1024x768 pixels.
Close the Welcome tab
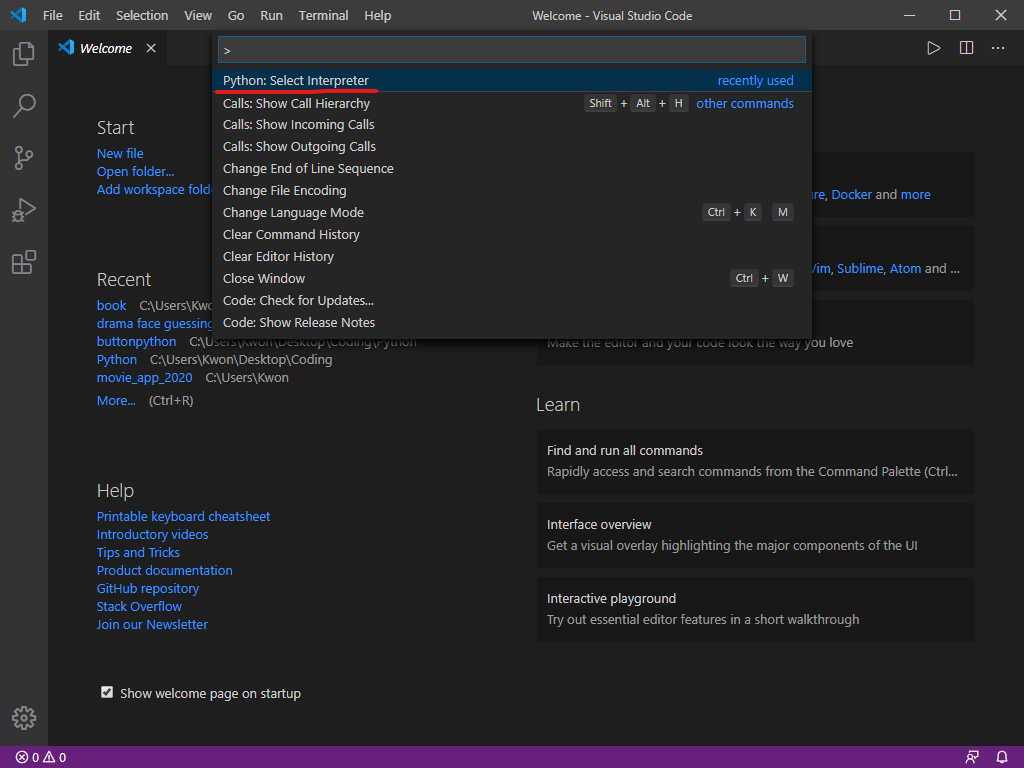tap(151, 48)
